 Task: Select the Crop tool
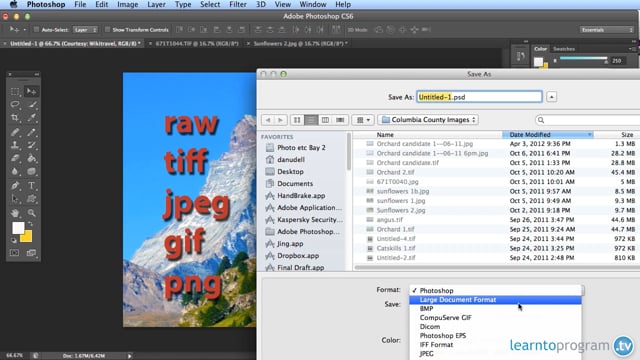15,118
